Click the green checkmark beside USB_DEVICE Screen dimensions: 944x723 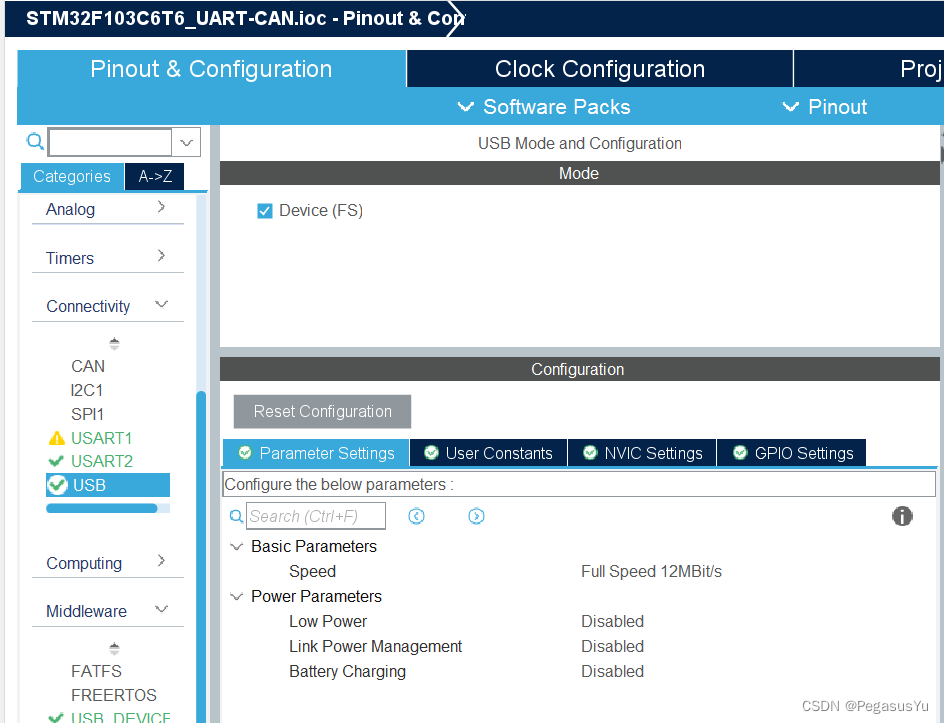(x=56, y=717)
